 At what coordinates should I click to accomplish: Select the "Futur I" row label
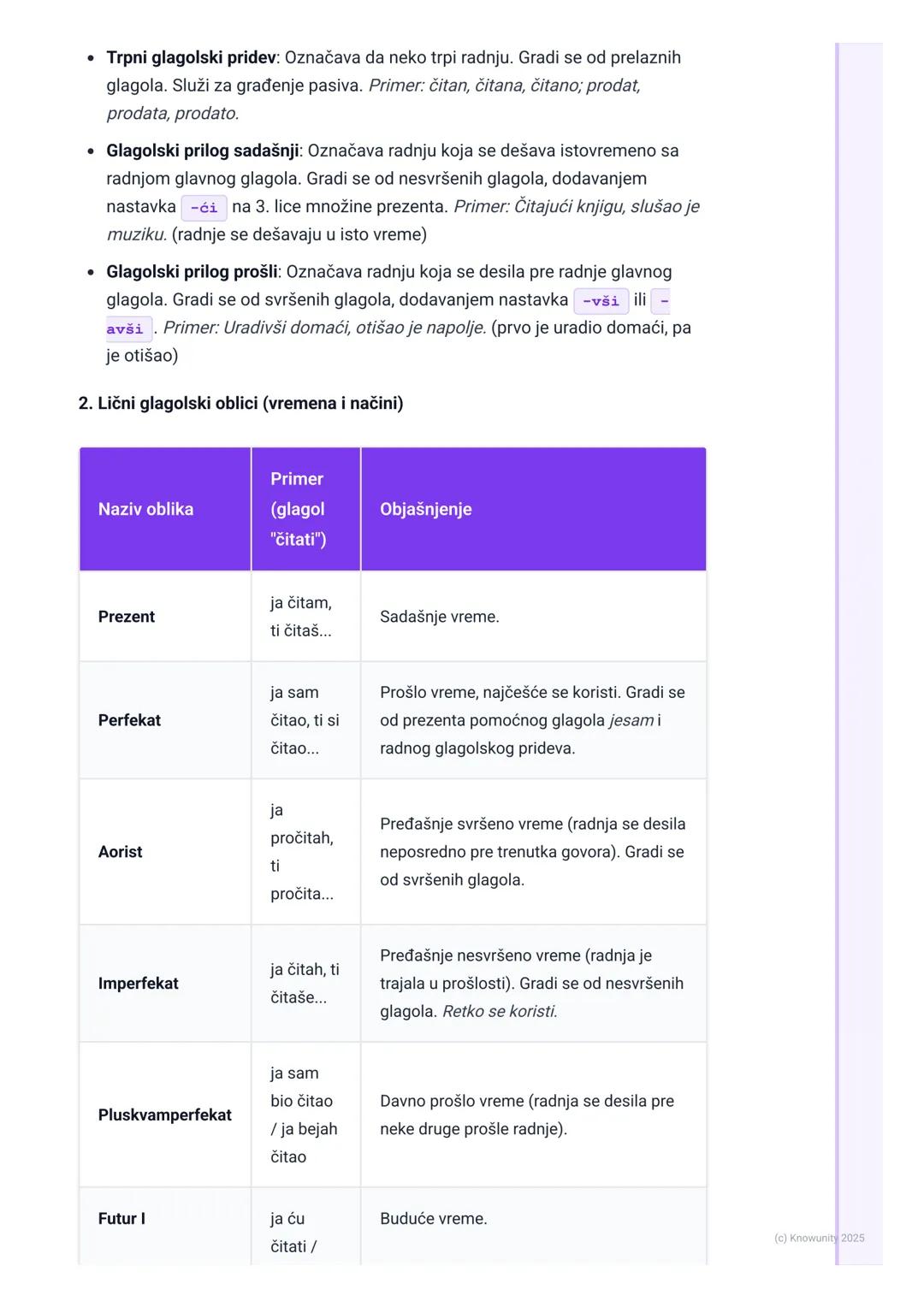pyautogui.click(x=121, y=1219)
